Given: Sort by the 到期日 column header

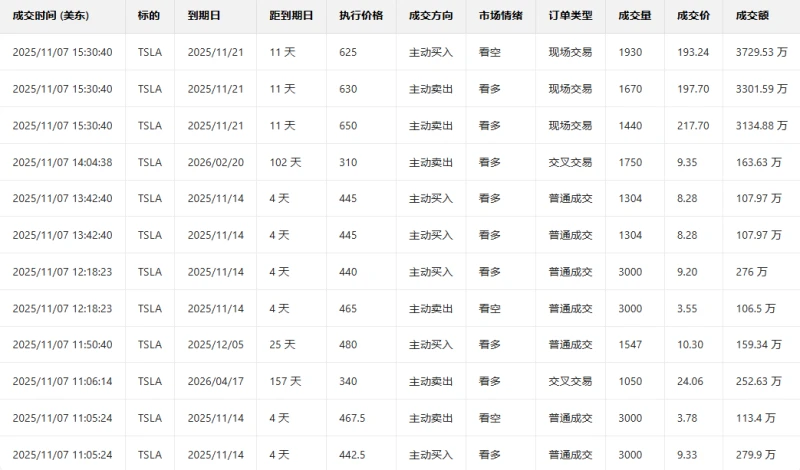Looking at the screenshot, I should coord(205,17).
